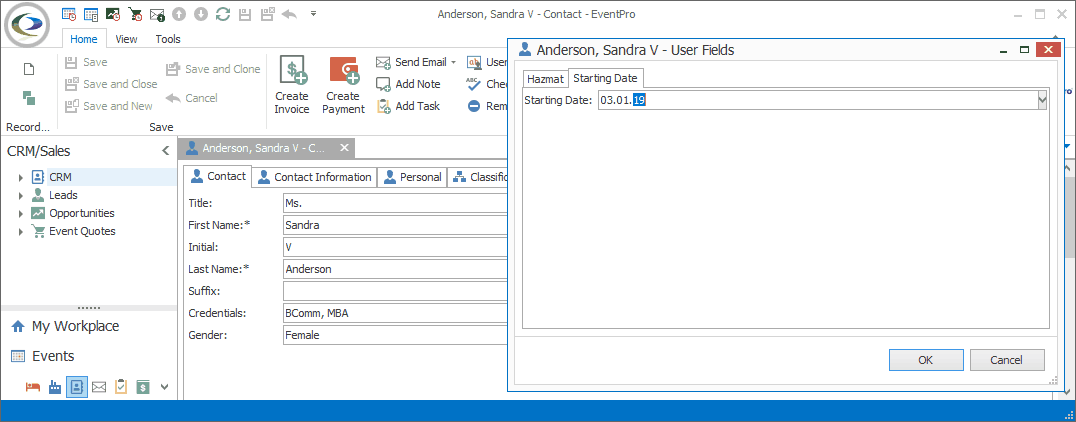Screen dimensions: 1076x422
Task: Expand the Leads tree node arrow
Action: pyautogui.click(x=21, y=196)
